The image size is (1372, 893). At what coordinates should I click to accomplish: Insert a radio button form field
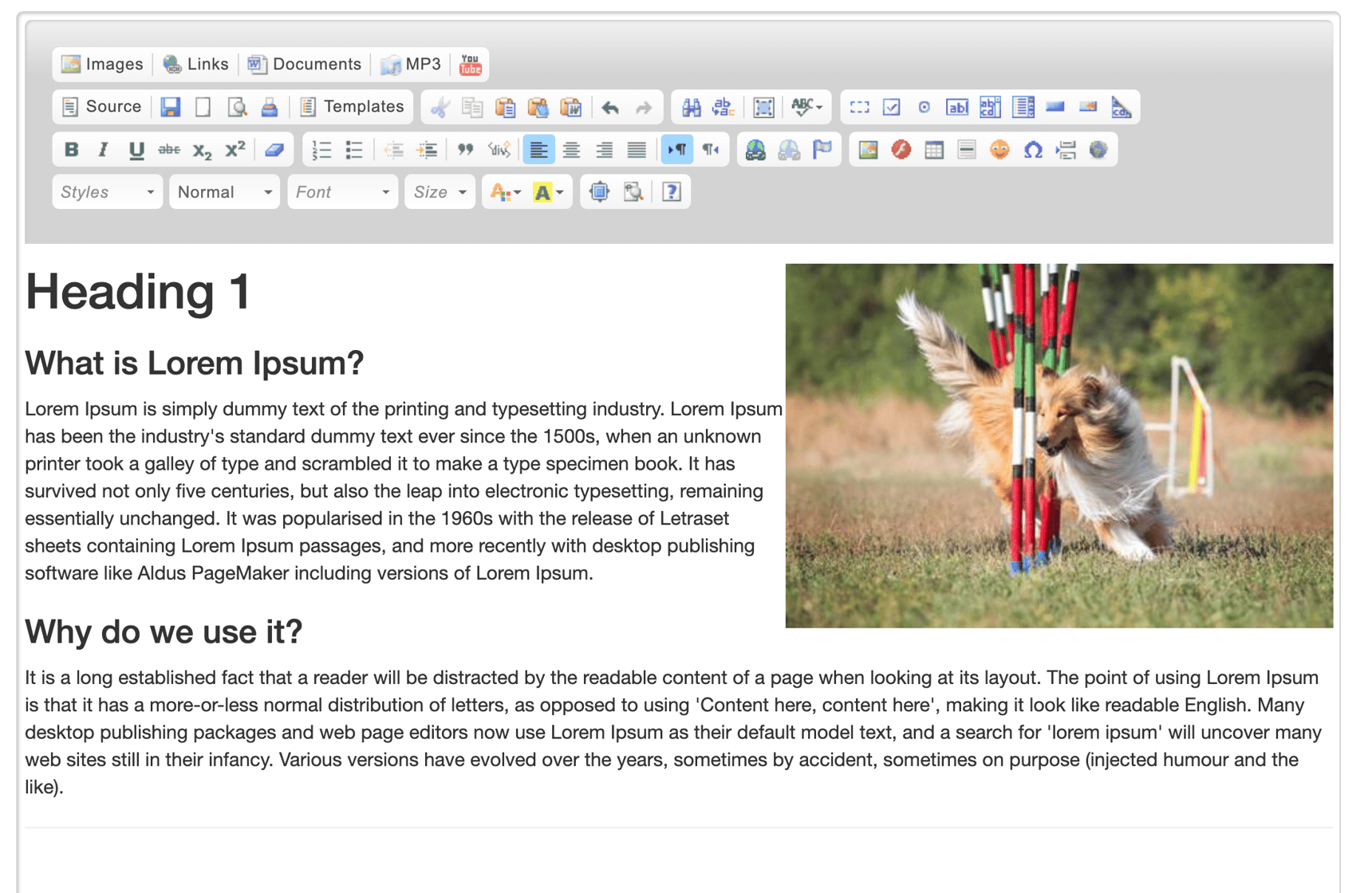tap(924, 107)
